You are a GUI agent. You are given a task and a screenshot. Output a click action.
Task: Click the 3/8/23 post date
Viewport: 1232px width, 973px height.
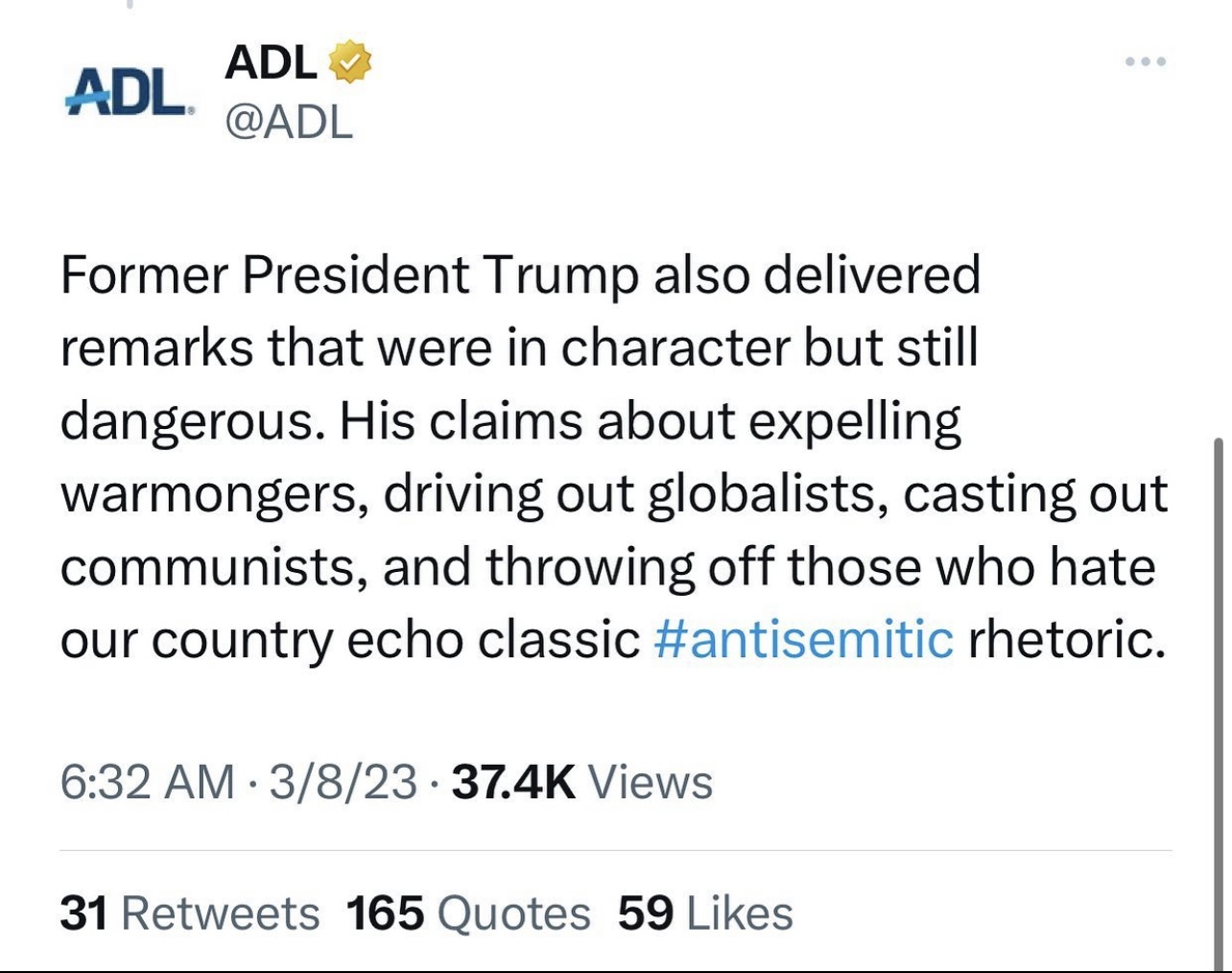coord(343,781)
